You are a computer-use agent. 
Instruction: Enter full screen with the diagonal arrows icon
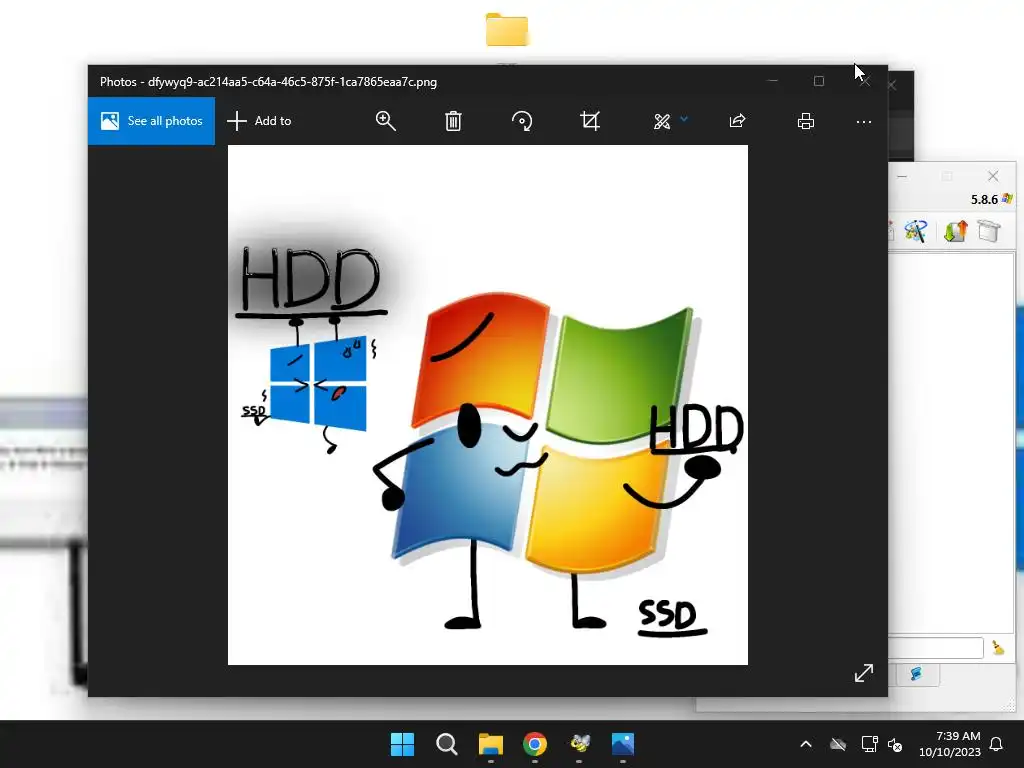pos(864,673)
